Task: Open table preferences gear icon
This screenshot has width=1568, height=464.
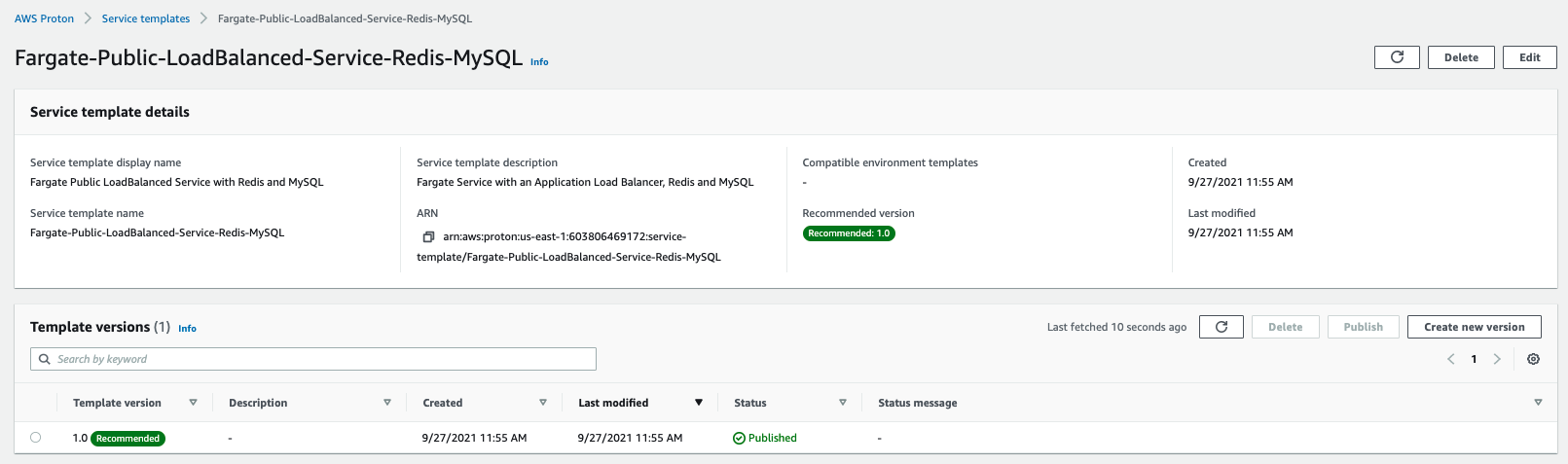Action: [x=1533, y=359]
